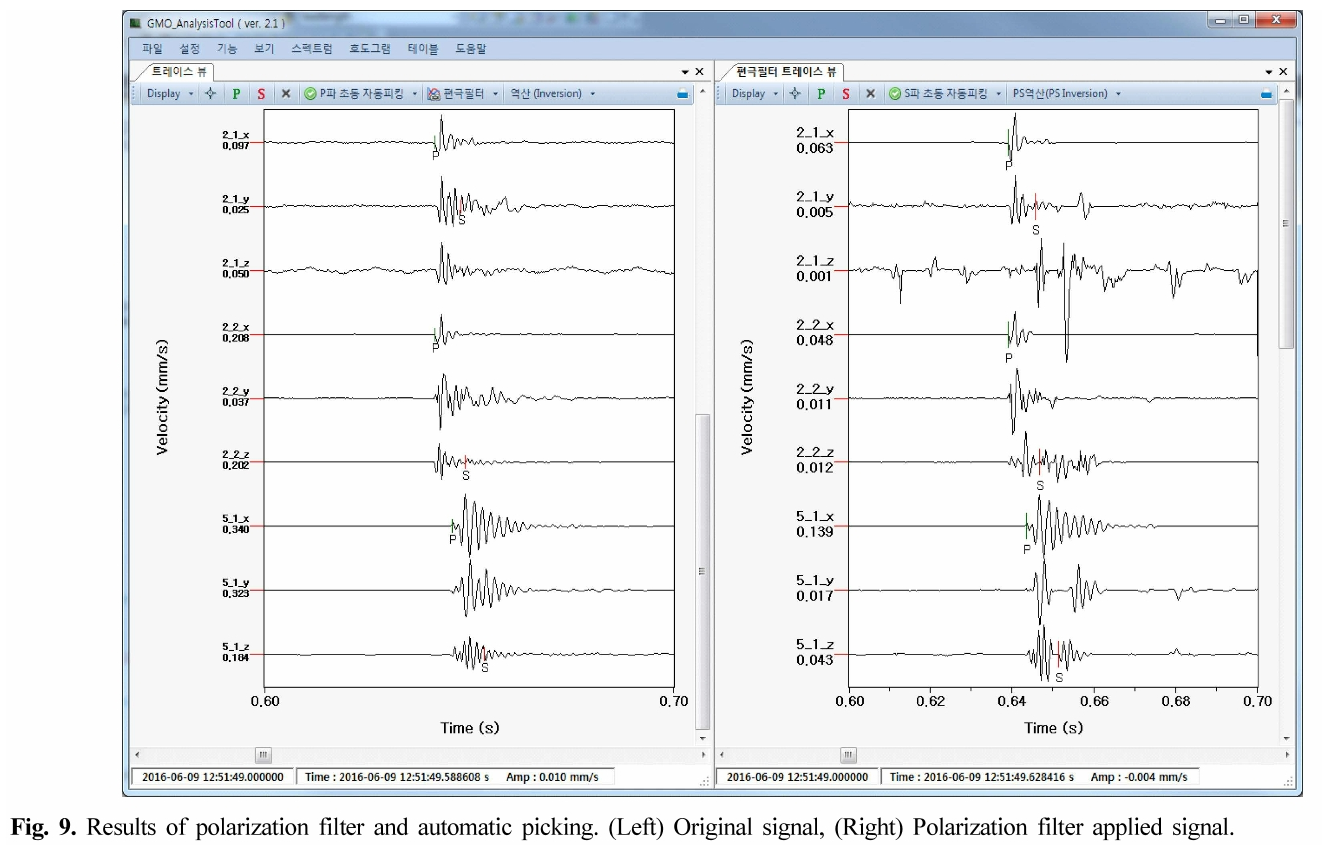Open the 설정 menu
The width and height of the screenshot is (1322, 845).
(x=189, y=48)
